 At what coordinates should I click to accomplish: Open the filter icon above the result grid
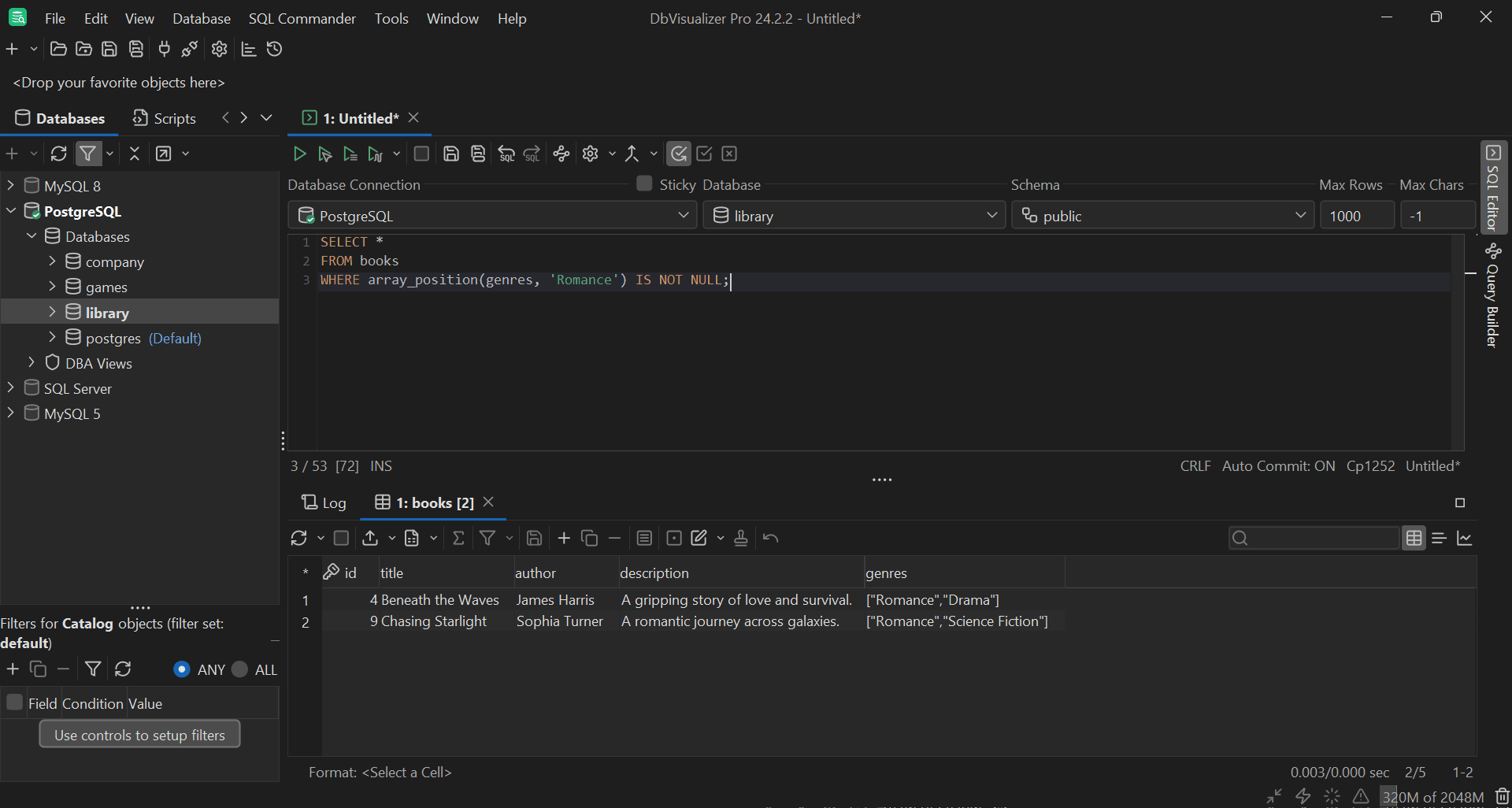(489, 538)
